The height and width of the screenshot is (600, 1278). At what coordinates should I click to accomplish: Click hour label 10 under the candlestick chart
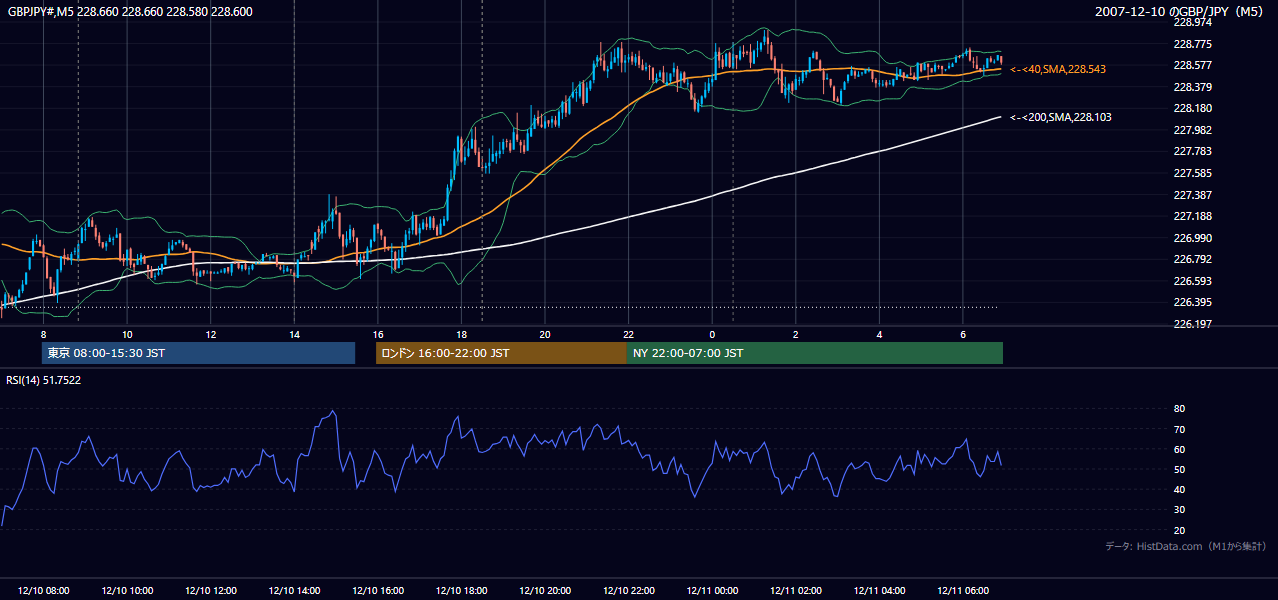point(127,333)
